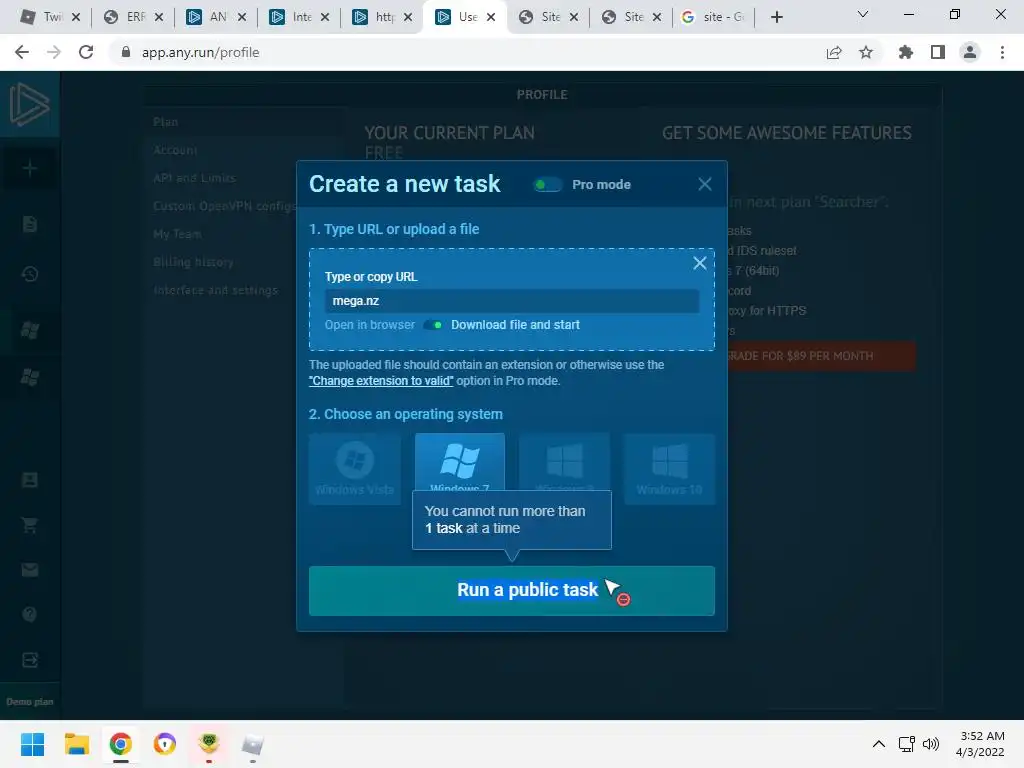Open the document reports sidebar icon

[x=29, y=224]
